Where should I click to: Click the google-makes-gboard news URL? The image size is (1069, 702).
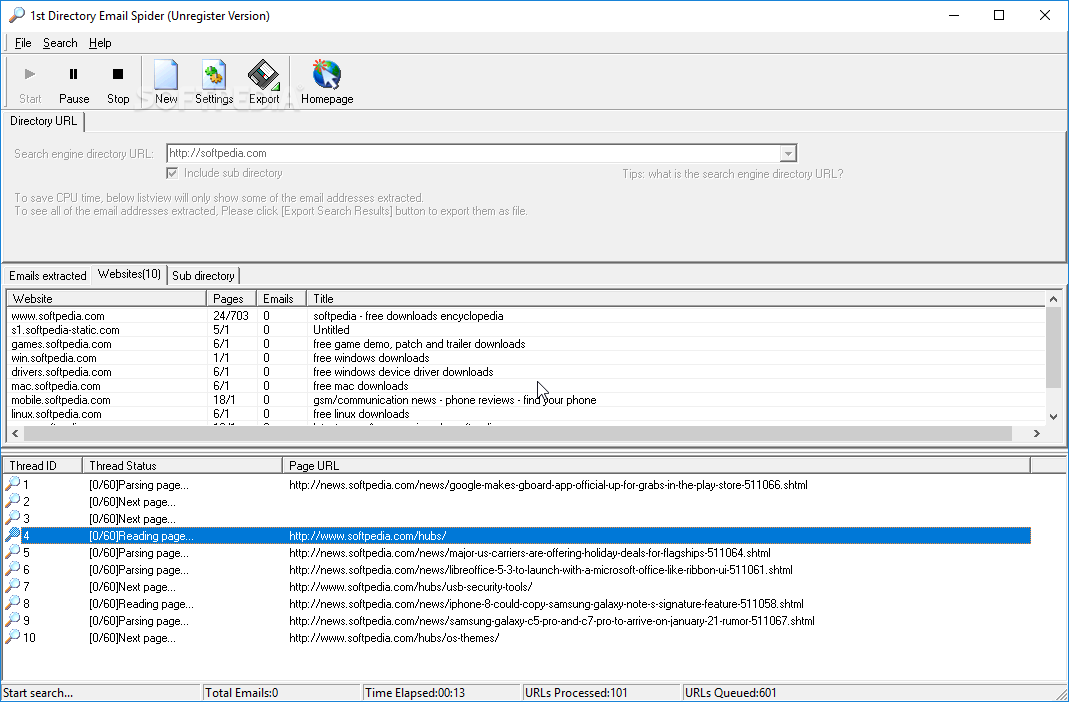pyautogui.click(x=548, y=485)
